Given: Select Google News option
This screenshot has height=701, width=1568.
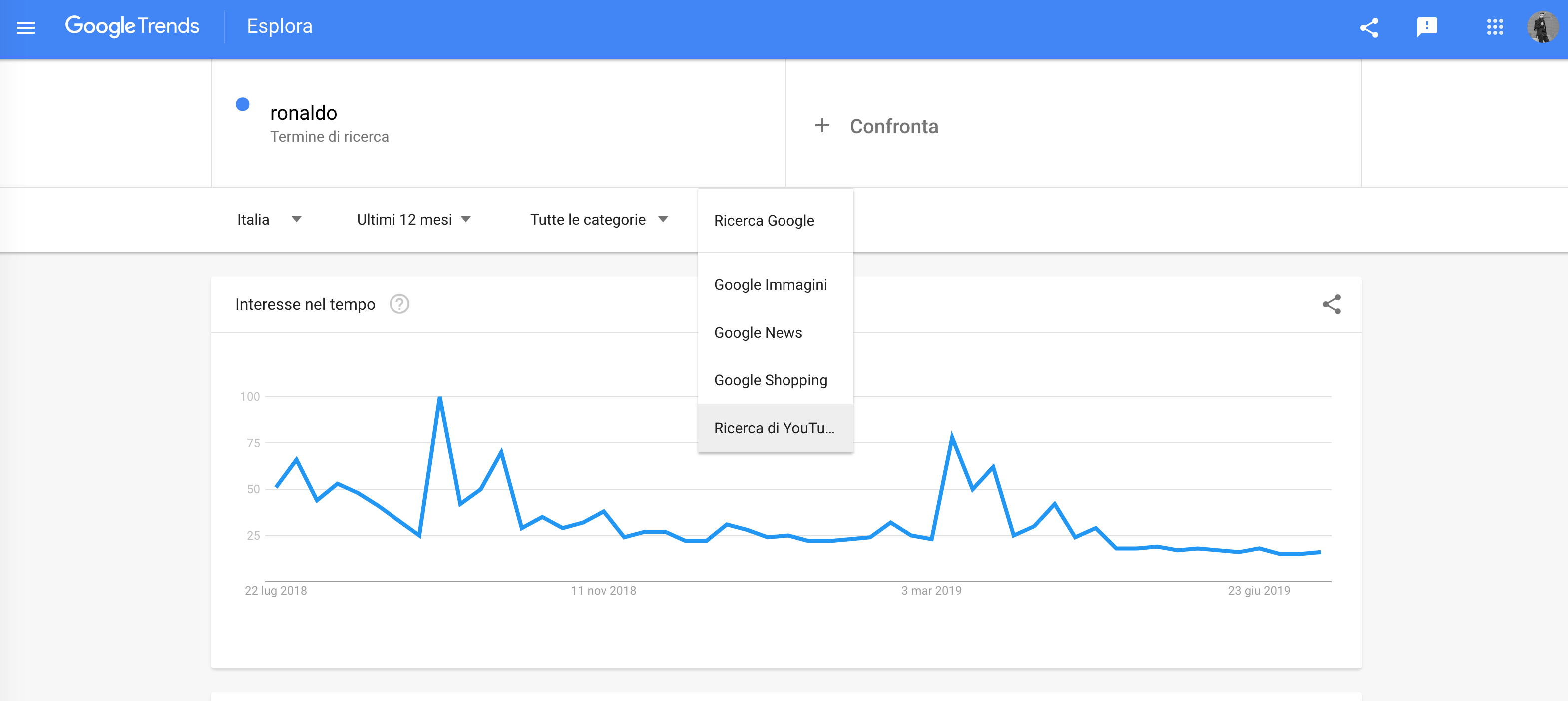Looking at the screenshot, I should (758, 332).
